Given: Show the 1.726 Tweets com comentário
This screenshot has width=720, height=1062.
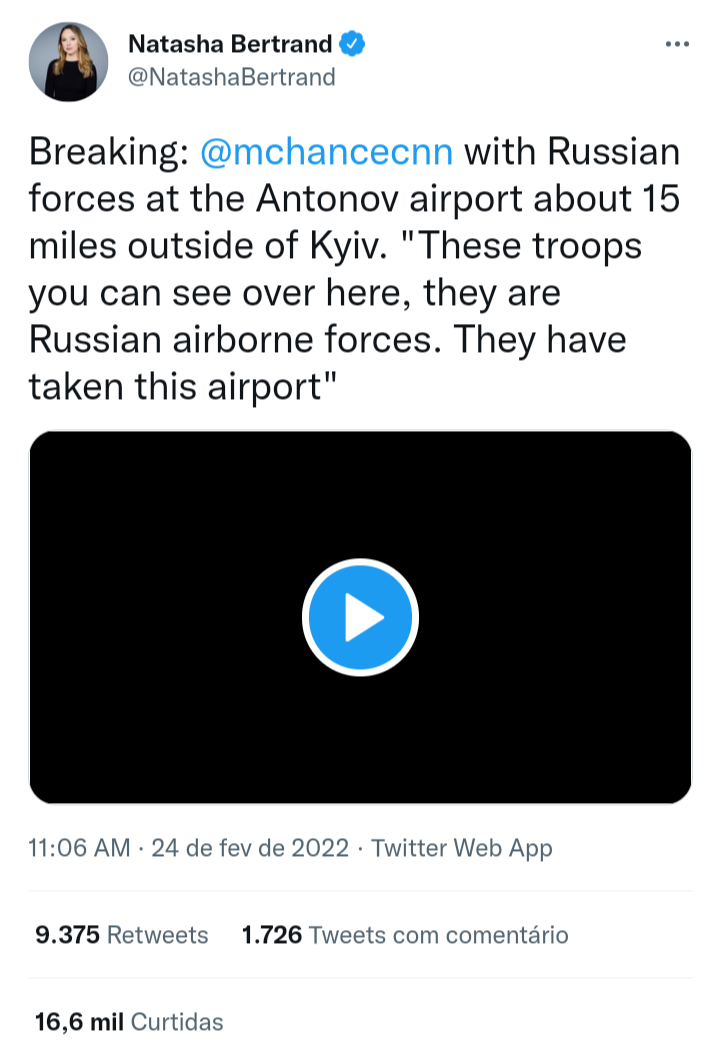Looking at the screenshot, I should (x=405, y=935).
